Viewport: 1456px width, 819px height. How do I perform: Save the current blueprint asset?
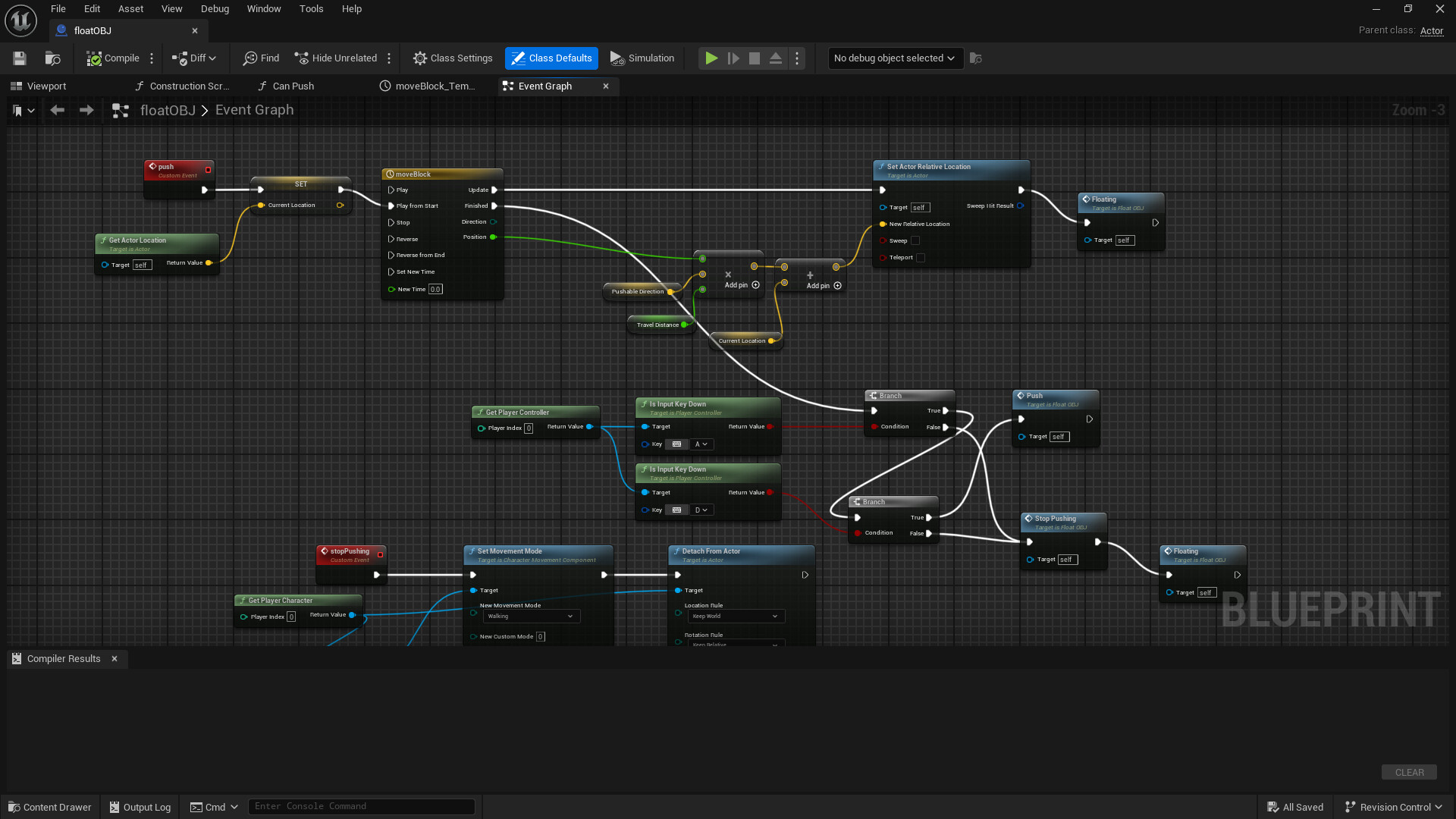(x=19, y=58)
